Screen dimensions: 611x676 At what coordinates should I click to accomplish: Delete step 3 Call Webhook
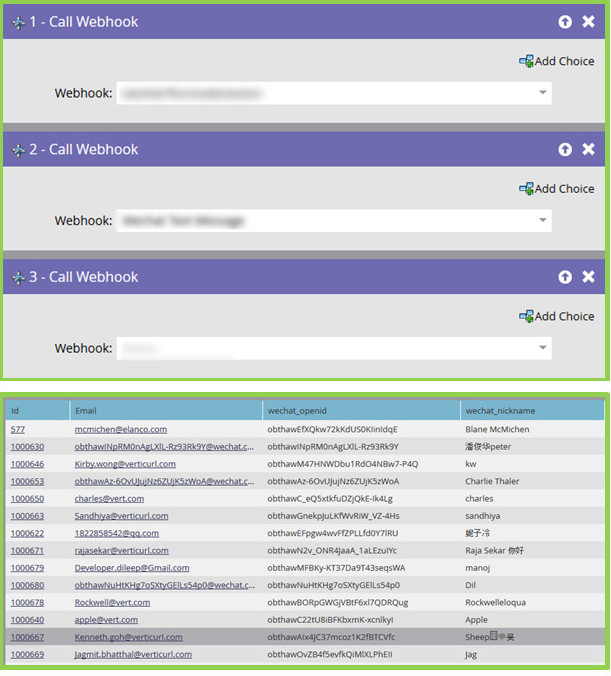coord(588,277)
